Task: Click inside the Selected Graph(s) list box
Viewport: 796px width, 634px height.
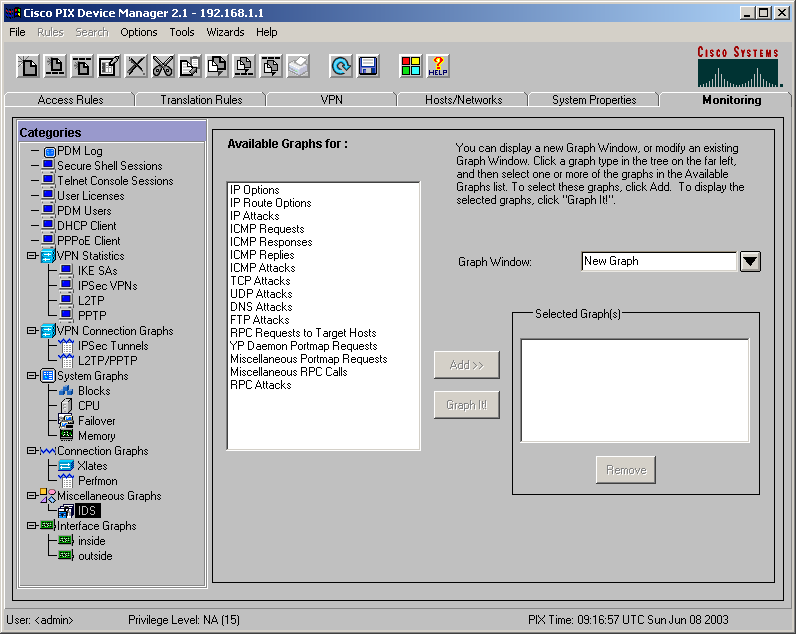Action: pos(635,390)
